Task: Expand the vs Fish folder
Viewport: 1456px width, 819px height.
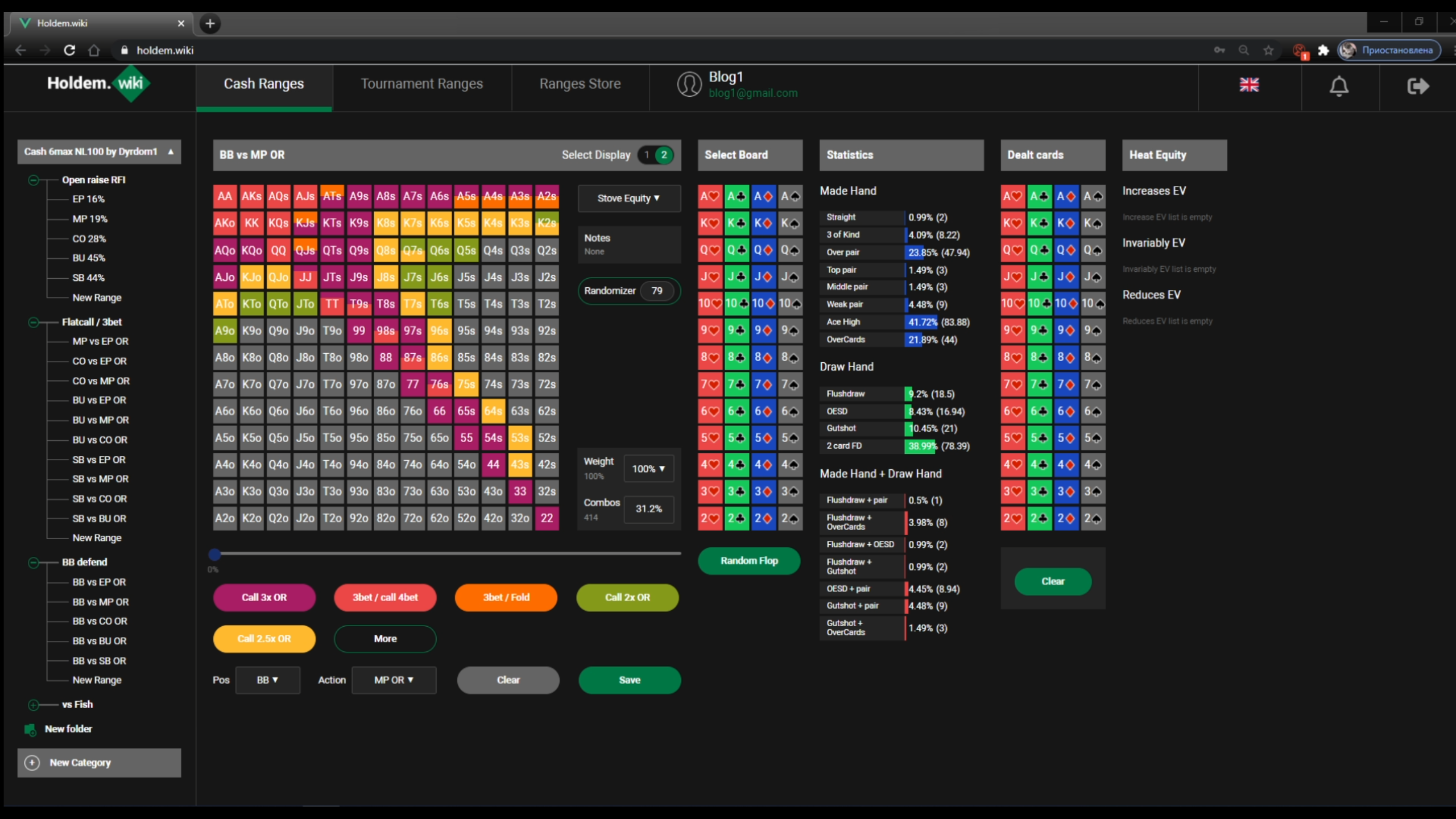Action: tap(34, 705)
